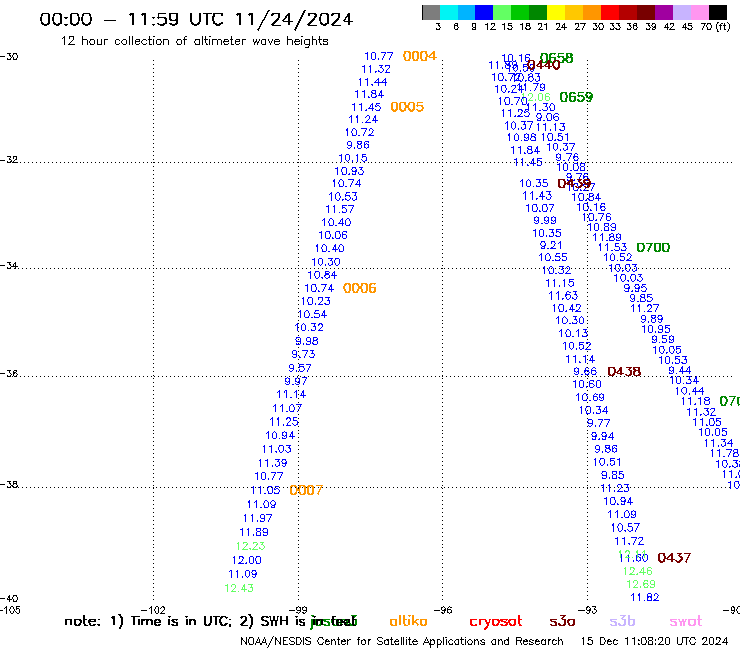The height and width of the screenshot is (650, 740).
Task: Click the swot satellite legend label
Action: pyautogui.click(x=686, y=622)
